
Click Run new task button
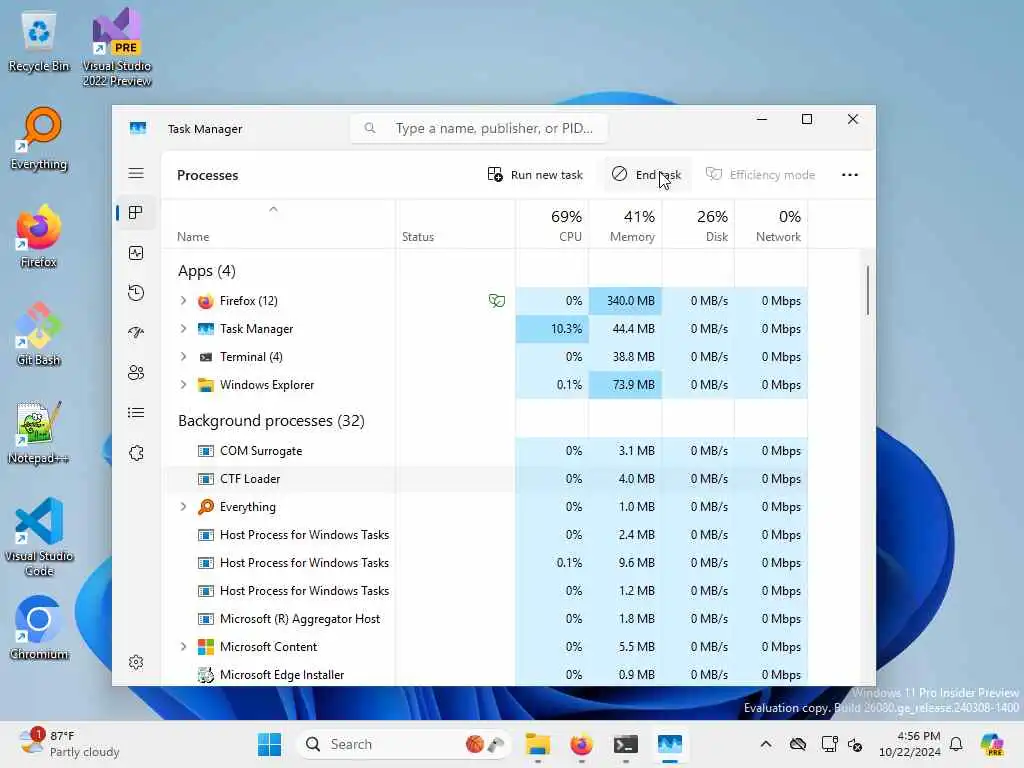[535, 174]
